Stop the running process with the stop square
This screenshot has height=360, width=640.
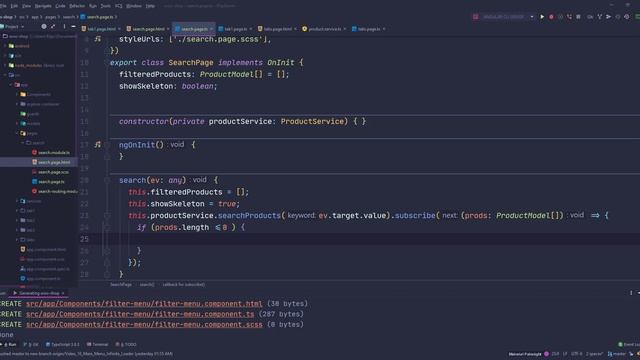[578, 17]
